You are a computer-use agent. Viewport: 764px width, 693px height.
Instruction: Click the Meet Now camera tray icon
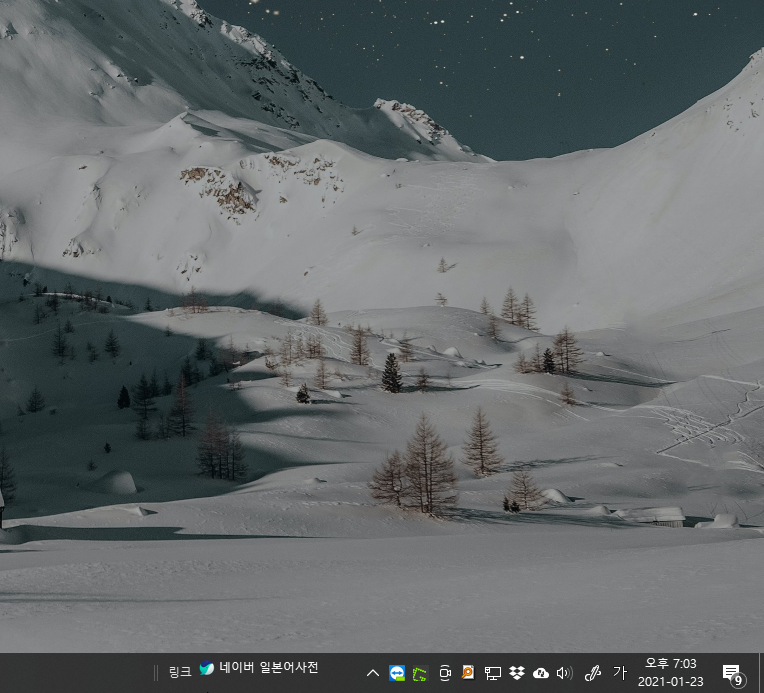(444, 673)
